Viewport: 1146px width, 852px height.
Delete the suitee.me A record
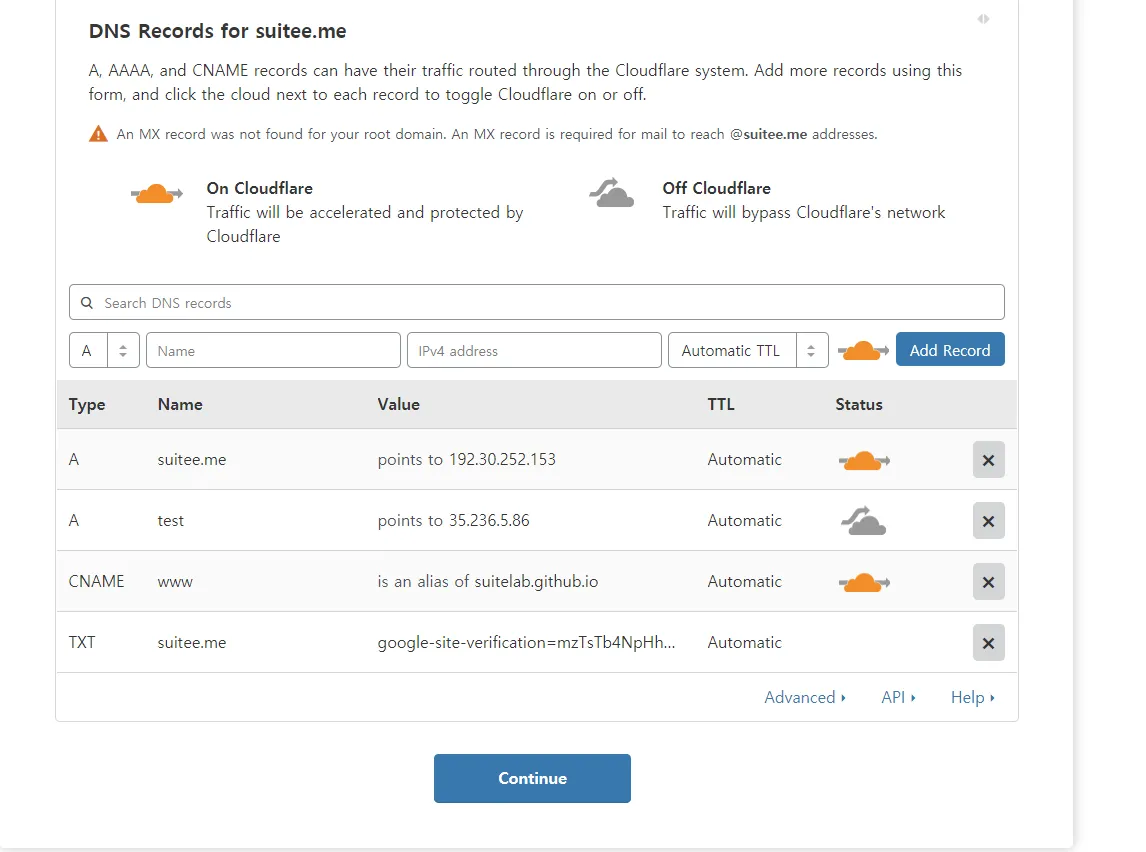click(x=988, y=460)
